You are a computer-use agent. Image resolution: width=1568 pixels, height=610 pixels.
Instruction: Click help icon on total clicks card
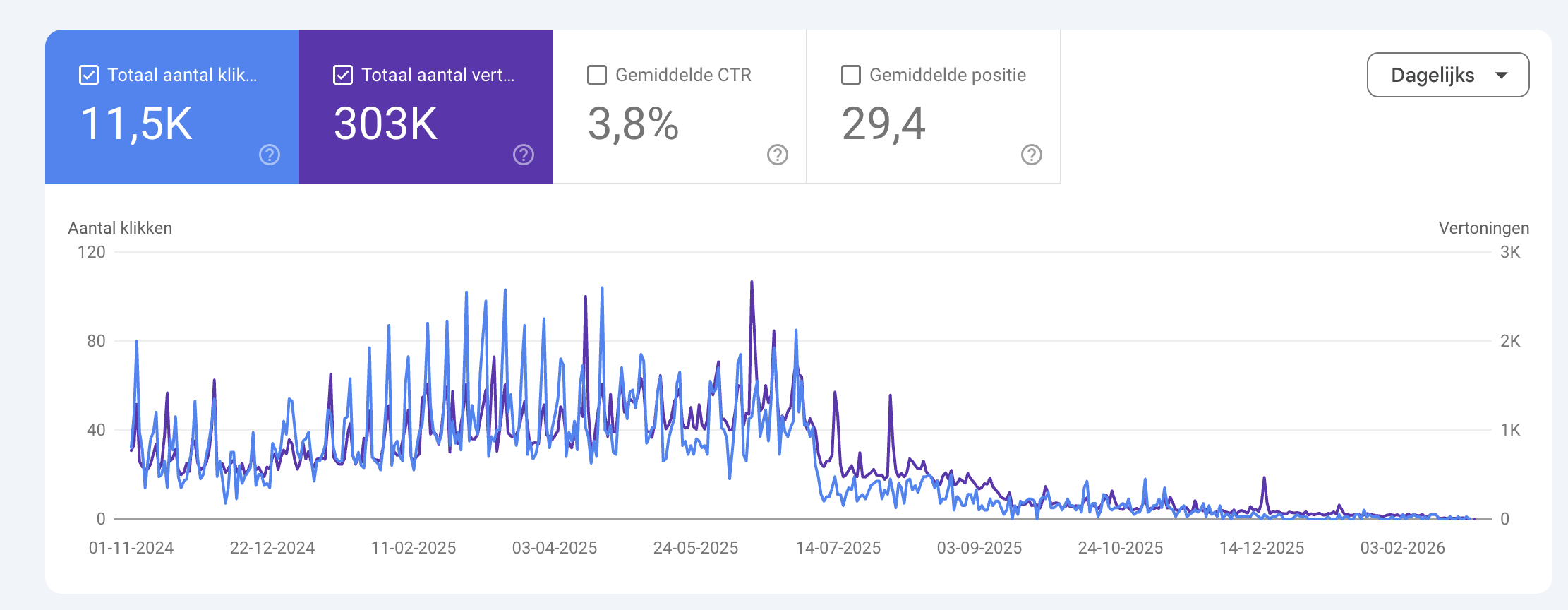click(270, 155)
